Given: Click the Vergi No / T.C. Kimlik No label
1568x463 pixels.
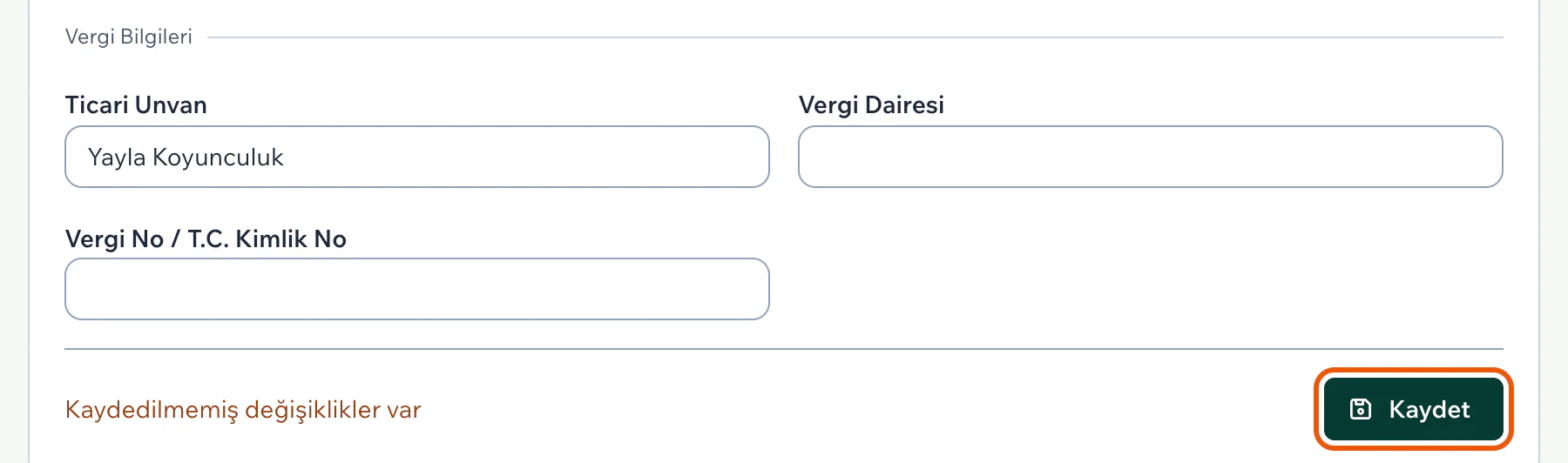Looking at the screenshot, I should 206,239.
